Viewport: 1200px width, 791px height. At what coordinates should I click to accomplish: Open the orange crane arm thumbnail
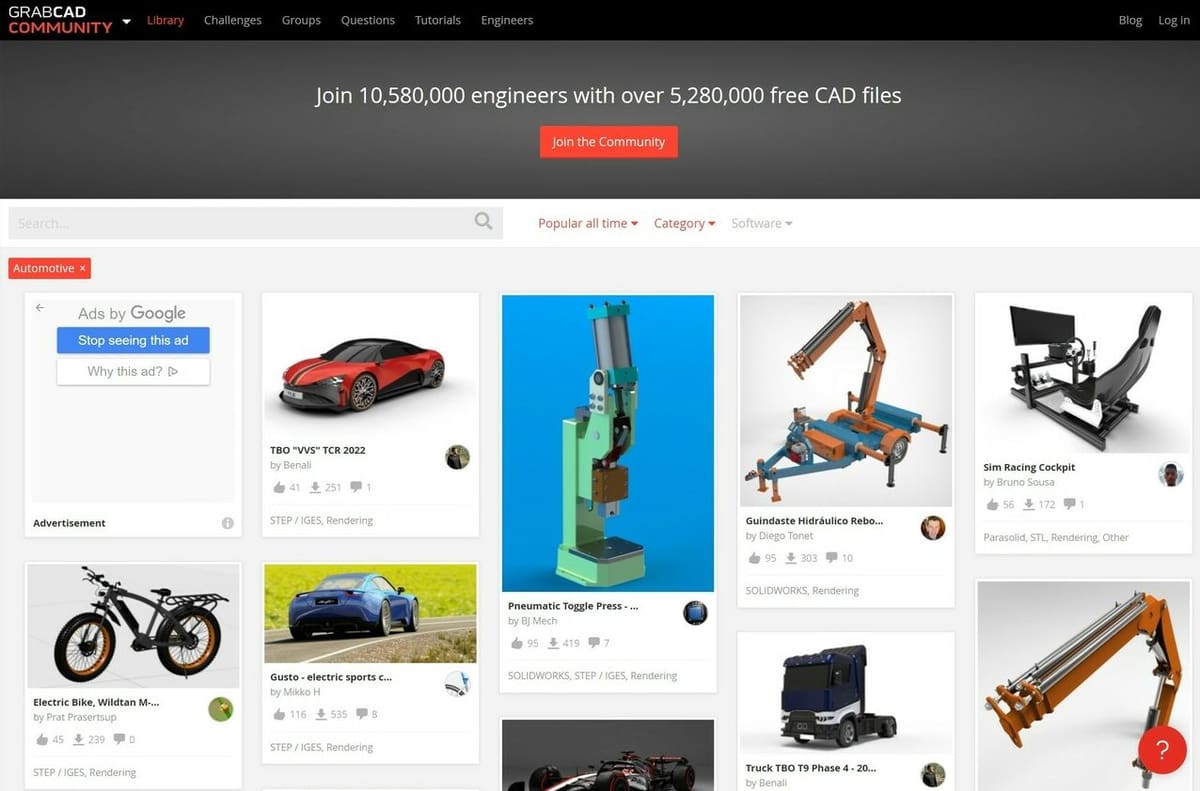pyautogui.click(x=1084, y=686)
